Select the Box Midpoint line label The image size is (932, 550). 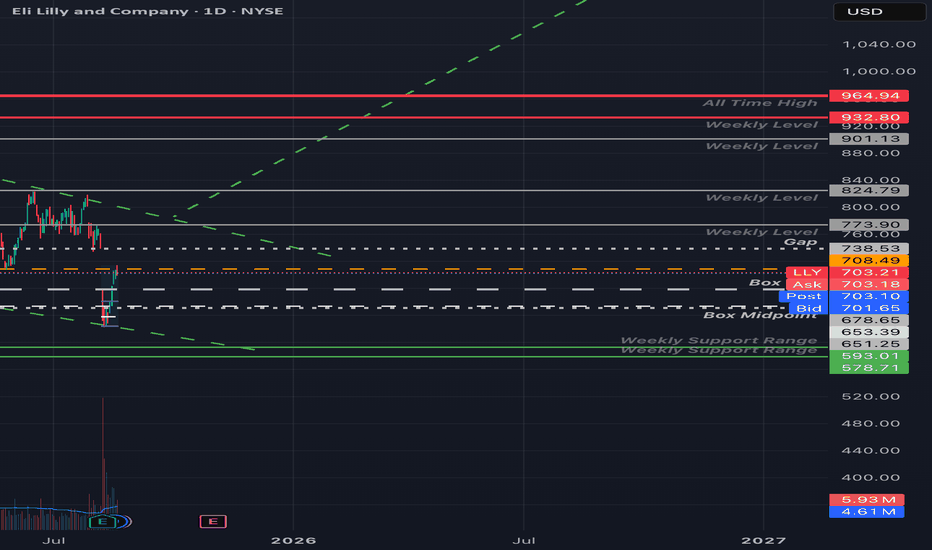tap(760, 315)
